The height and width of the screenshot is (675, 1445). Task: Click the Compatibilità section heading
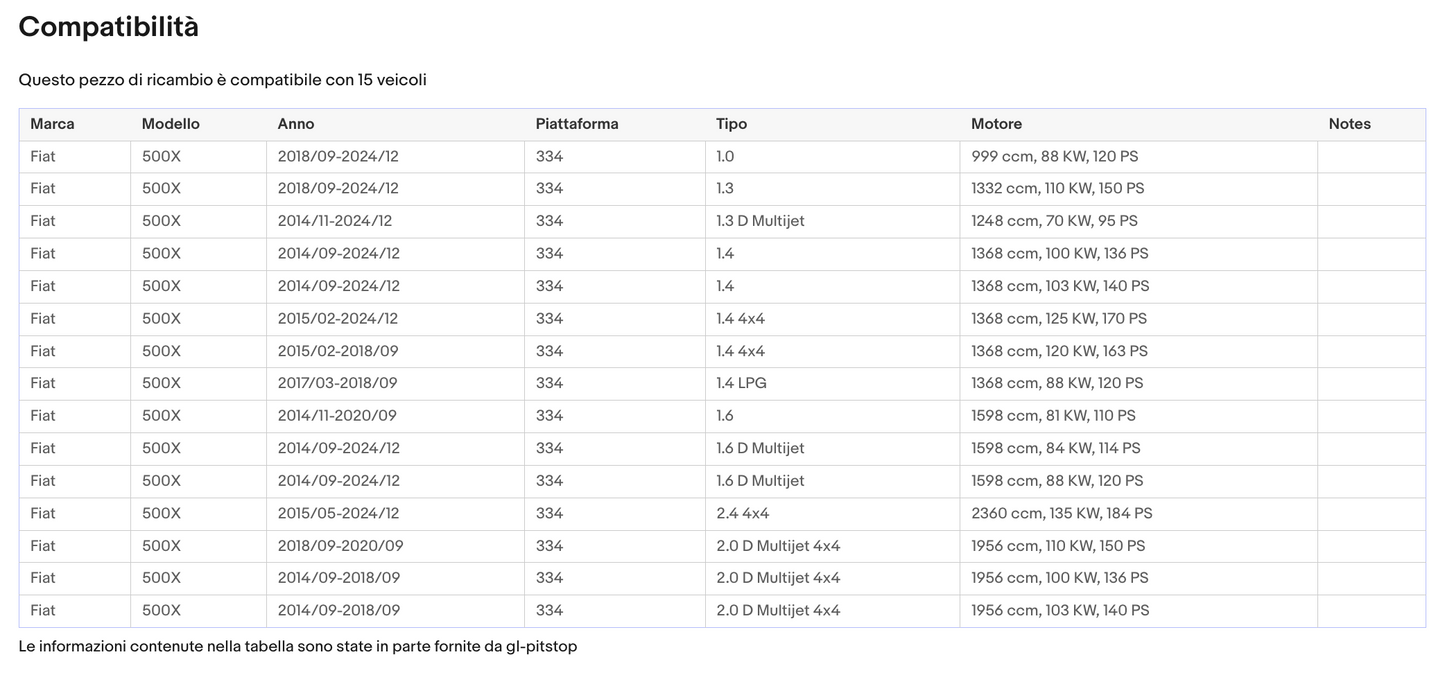108,27
